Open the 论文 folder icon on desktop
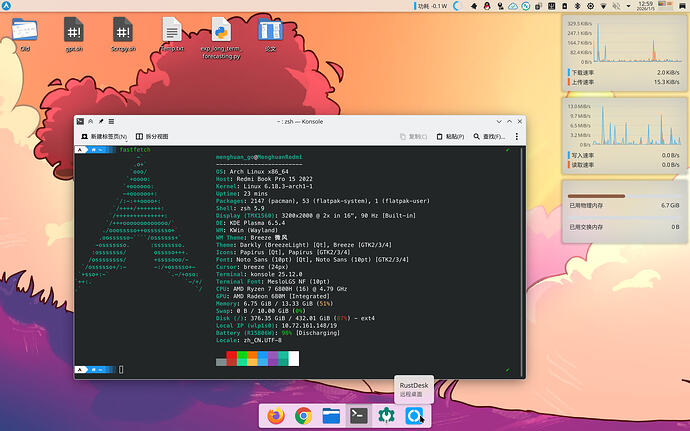The width and height of the screenshot is (690, 431). pos(270,34)
